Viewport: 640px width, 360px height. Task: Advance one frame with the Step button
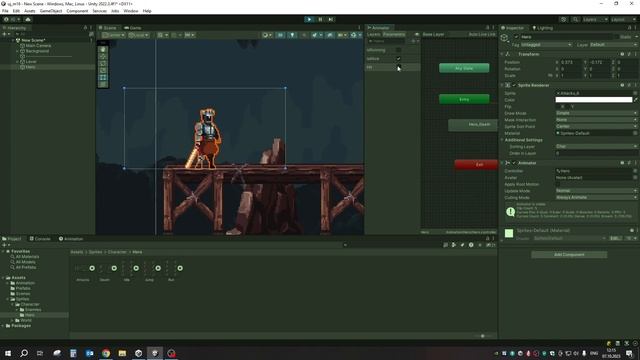pos(331,19)
